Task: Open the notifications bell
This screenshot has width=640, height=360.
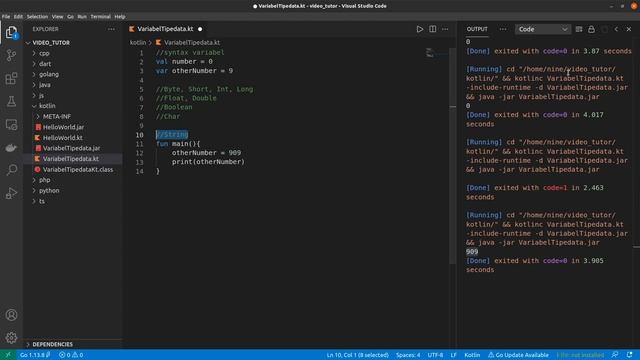Action: 629,355
